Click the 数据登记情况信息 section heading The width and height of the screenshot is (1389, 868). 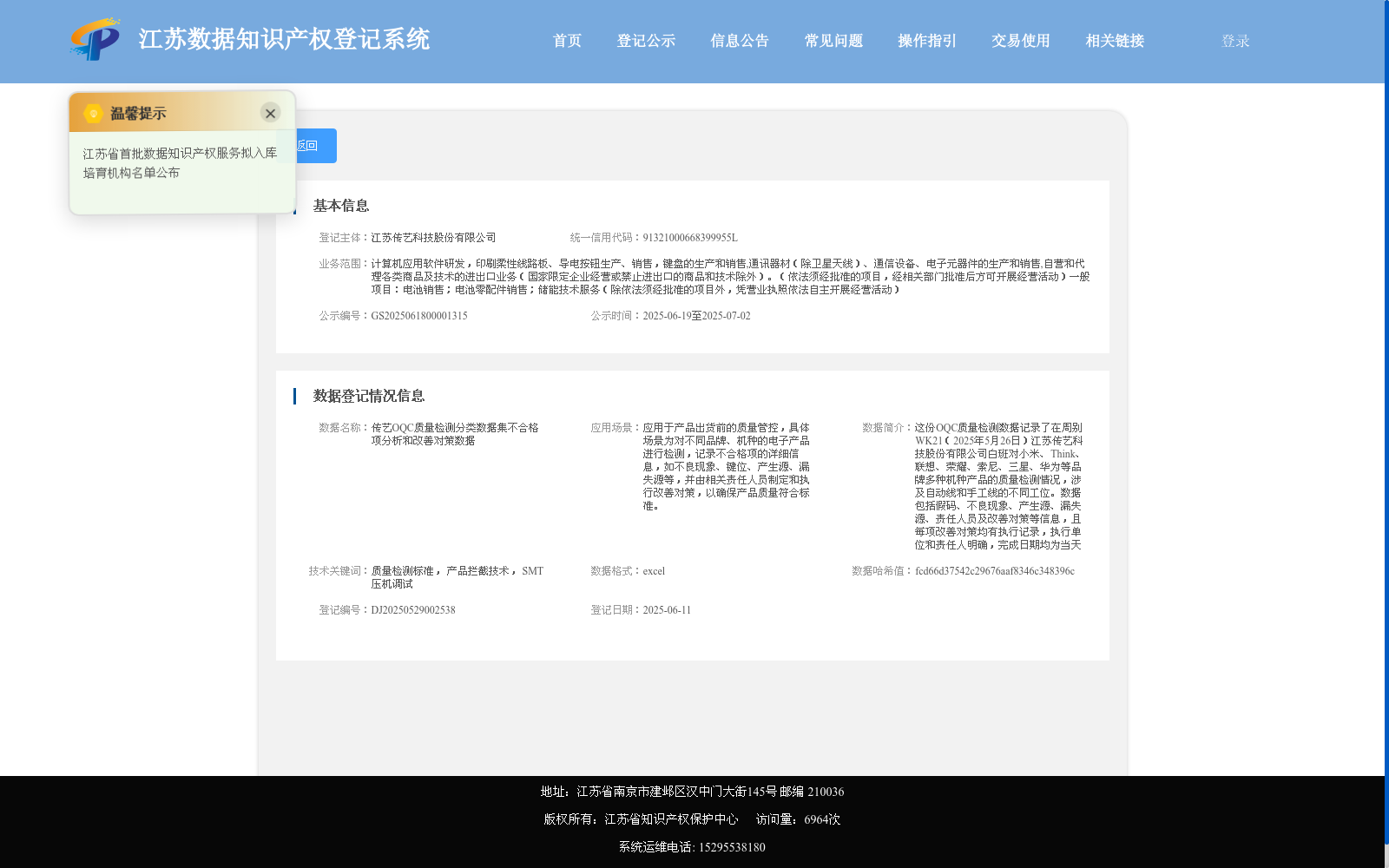(369, 396)
